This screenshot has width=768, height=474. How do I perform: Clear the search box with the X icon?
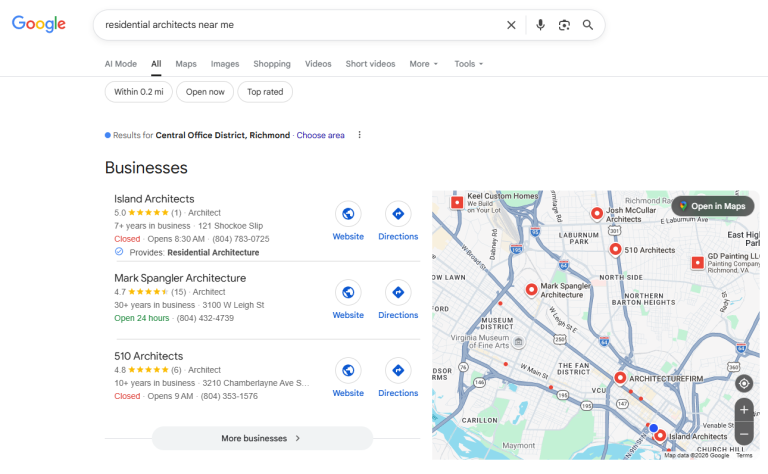tap(511, 25)
